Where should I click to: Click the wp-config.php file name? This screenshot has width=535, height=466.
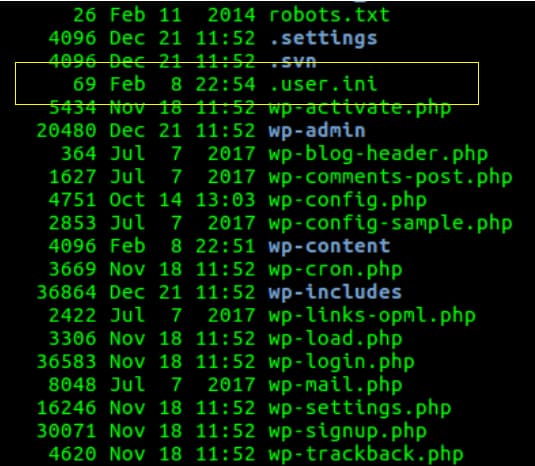tap(348, 200)
